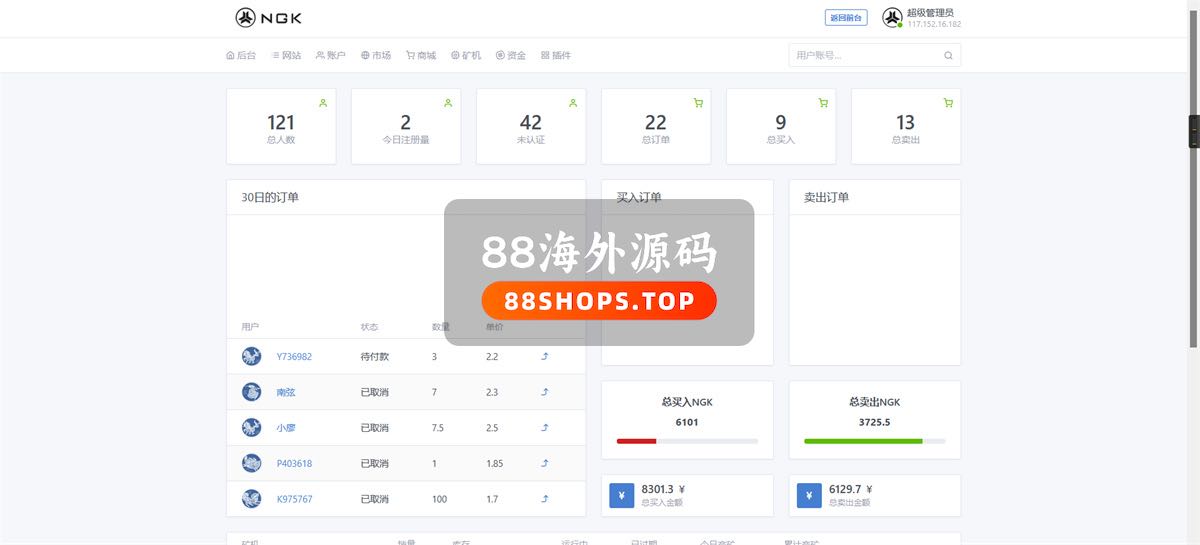
Task: Click the 返回前台 button
Action: (846, 18)
